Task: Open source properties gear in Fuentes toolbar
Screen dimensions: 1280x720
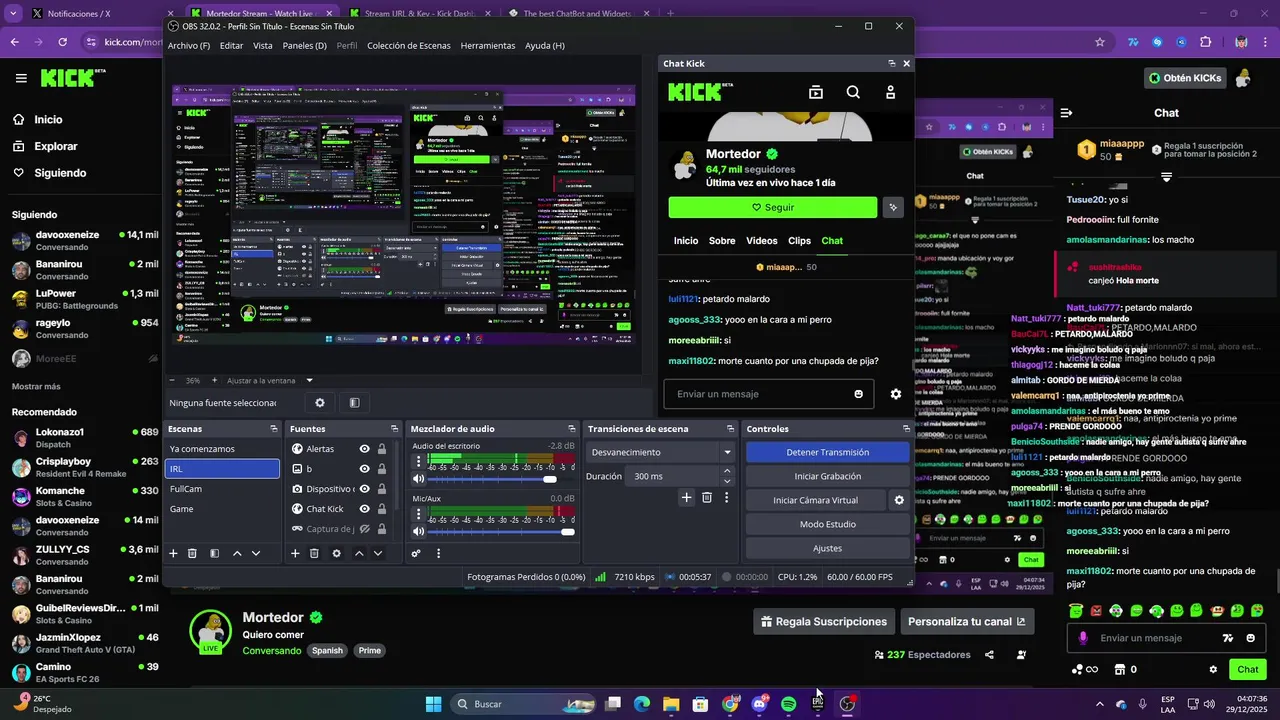Action: coord(336,553)
